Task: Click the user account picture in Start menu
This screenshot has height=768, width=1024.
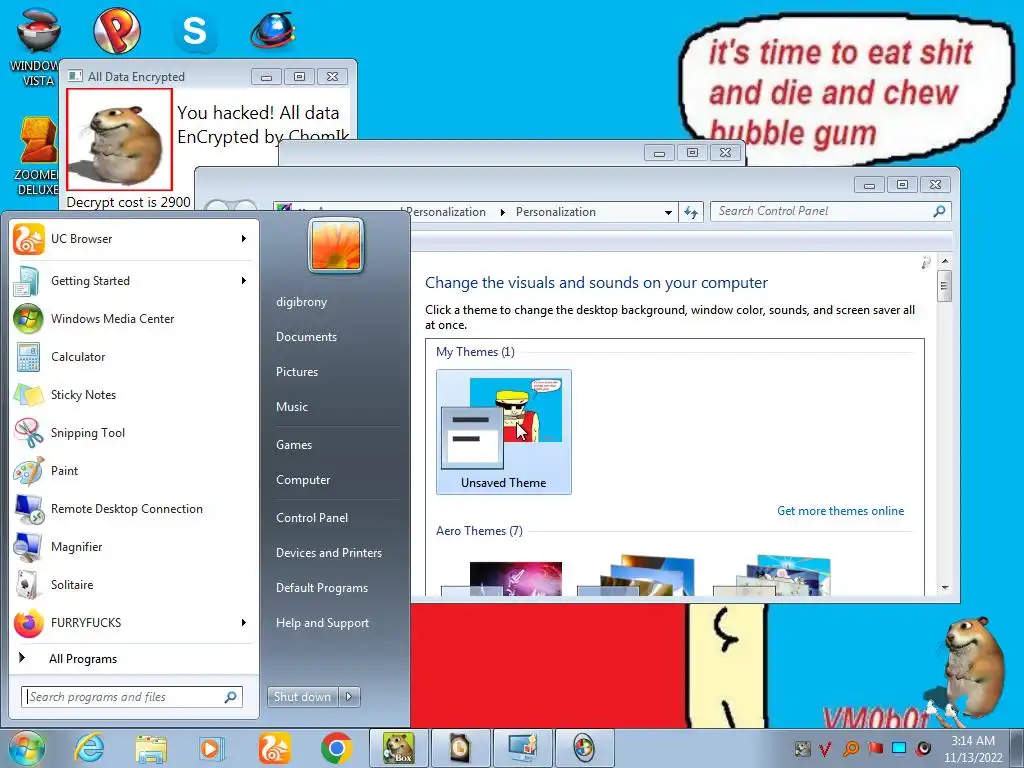Action: (x=336, y=246)
